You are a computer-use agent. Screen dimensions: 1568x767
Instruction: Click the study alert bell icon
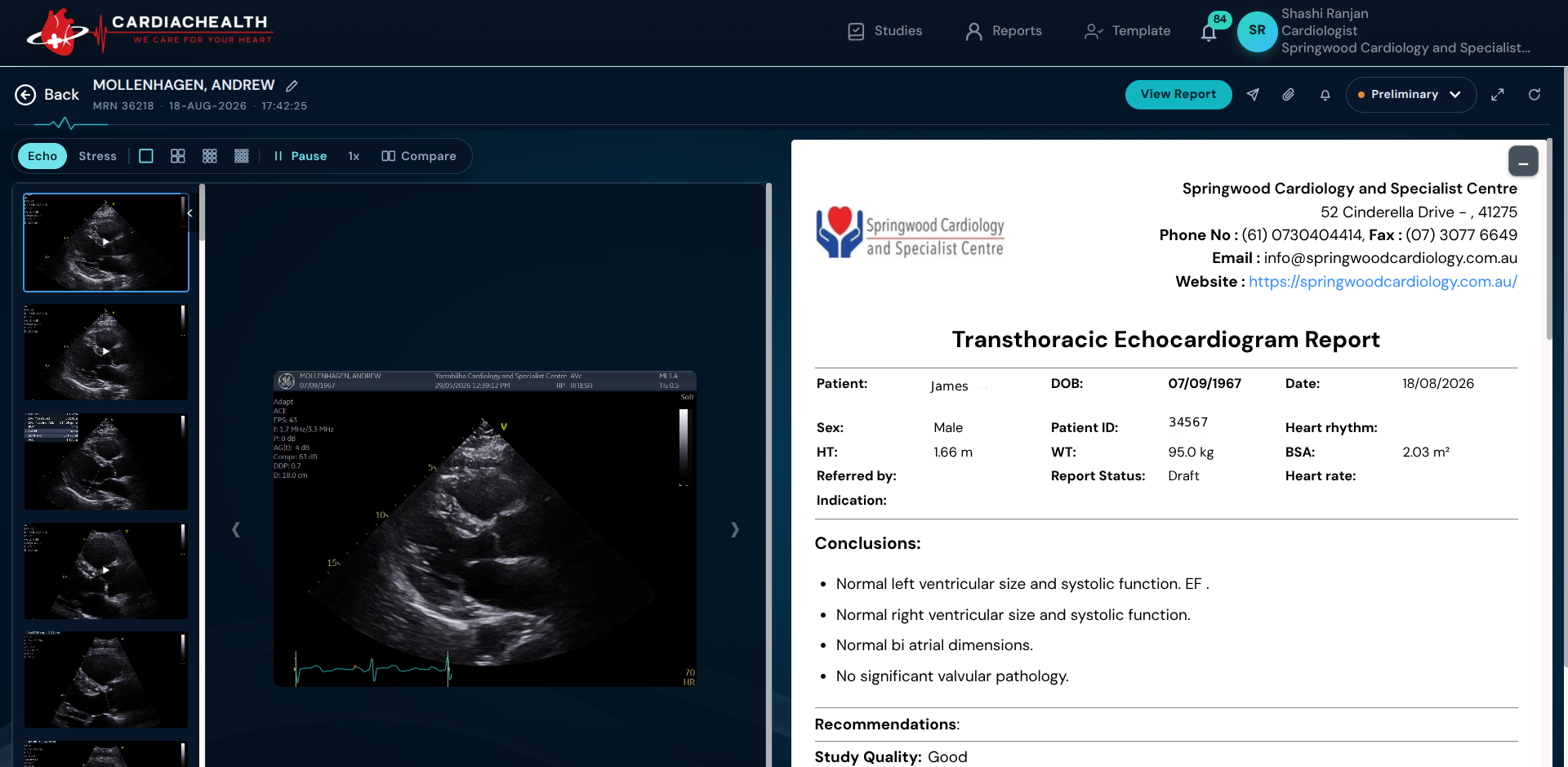[1325, 95]
